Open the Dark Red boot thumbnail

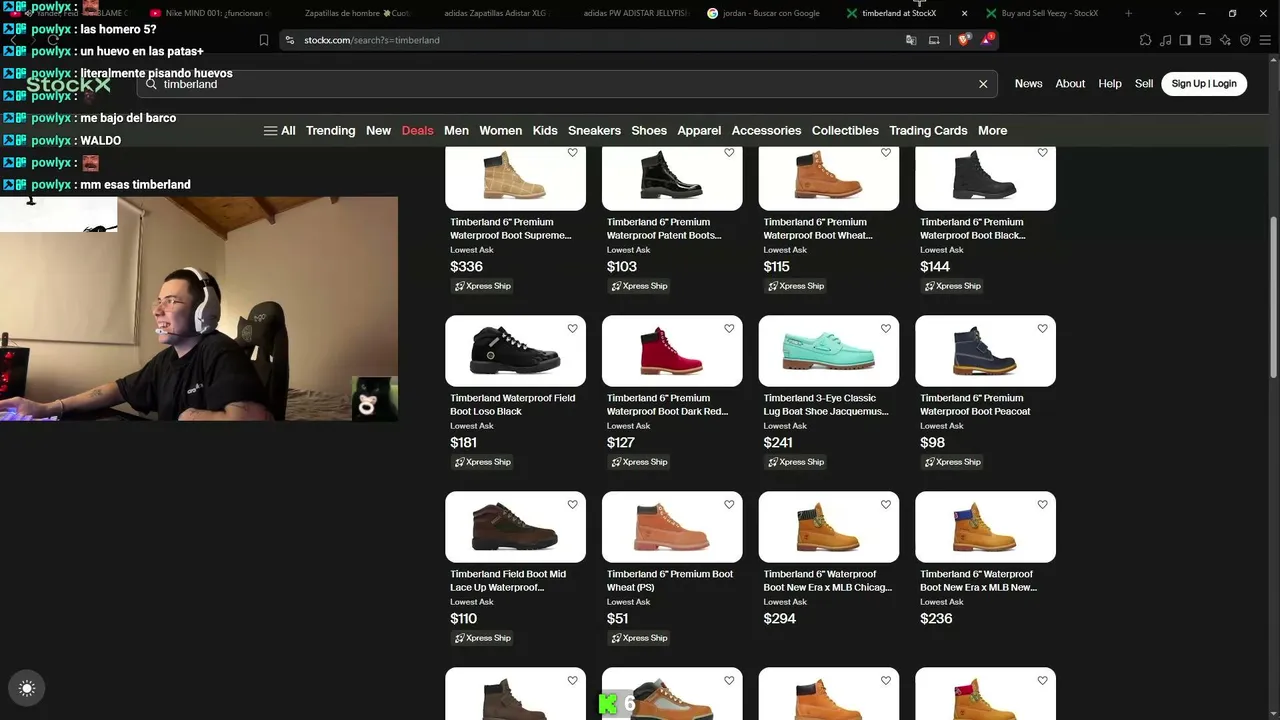(x=672, y=351)
